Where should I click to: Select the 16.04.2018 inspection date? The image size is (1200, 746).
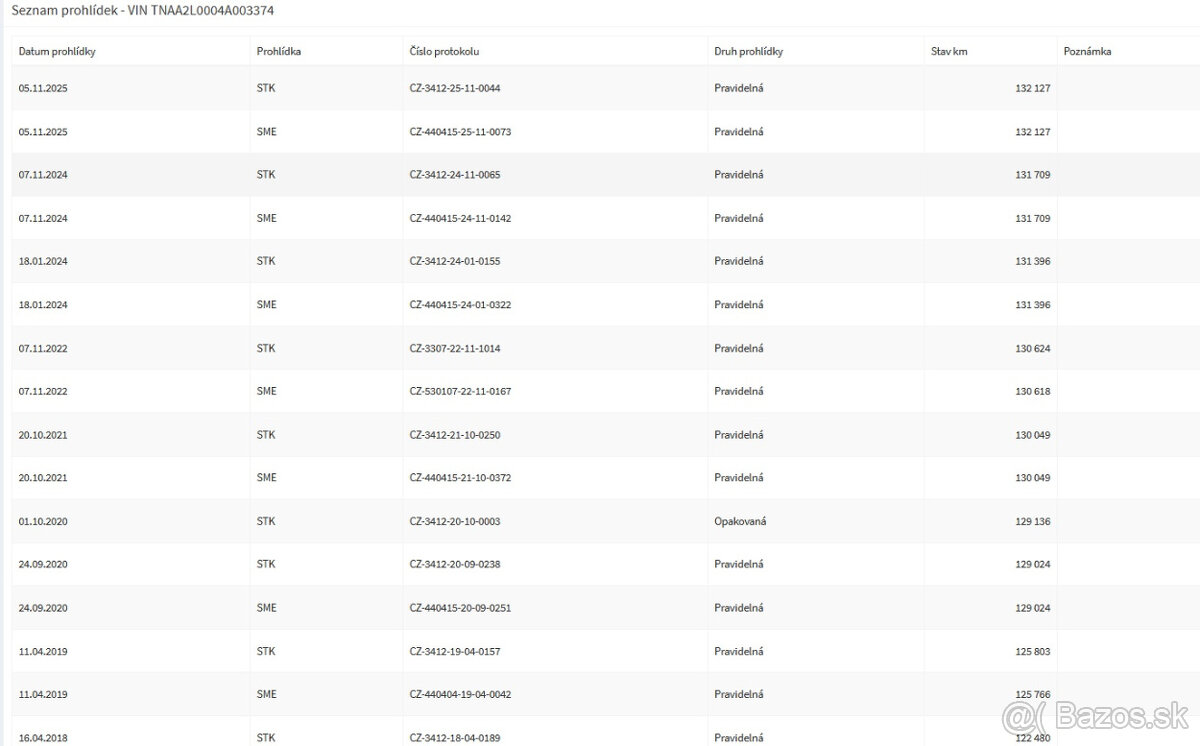43,738
